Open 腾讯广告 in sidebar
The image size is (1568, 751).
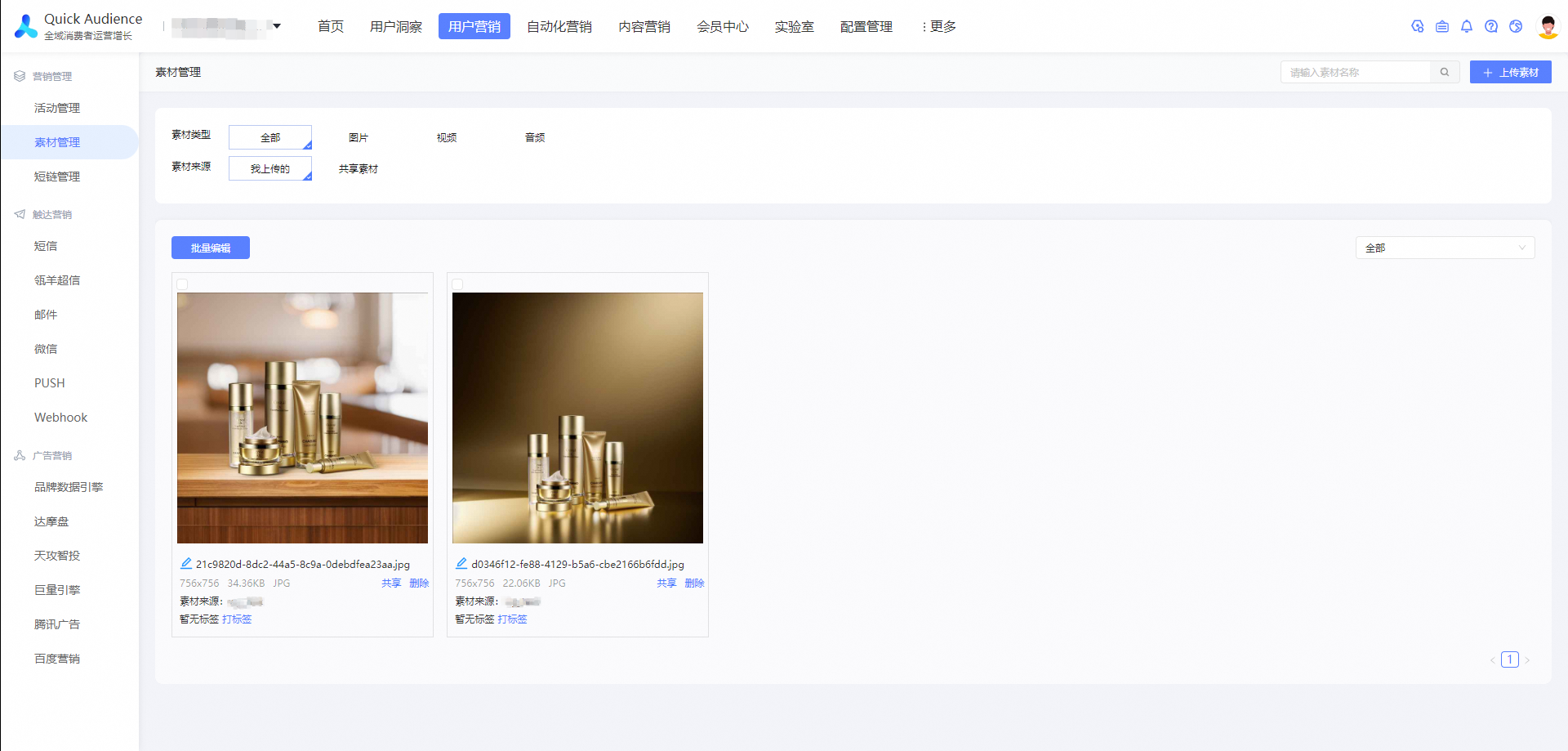click(57, 624)
